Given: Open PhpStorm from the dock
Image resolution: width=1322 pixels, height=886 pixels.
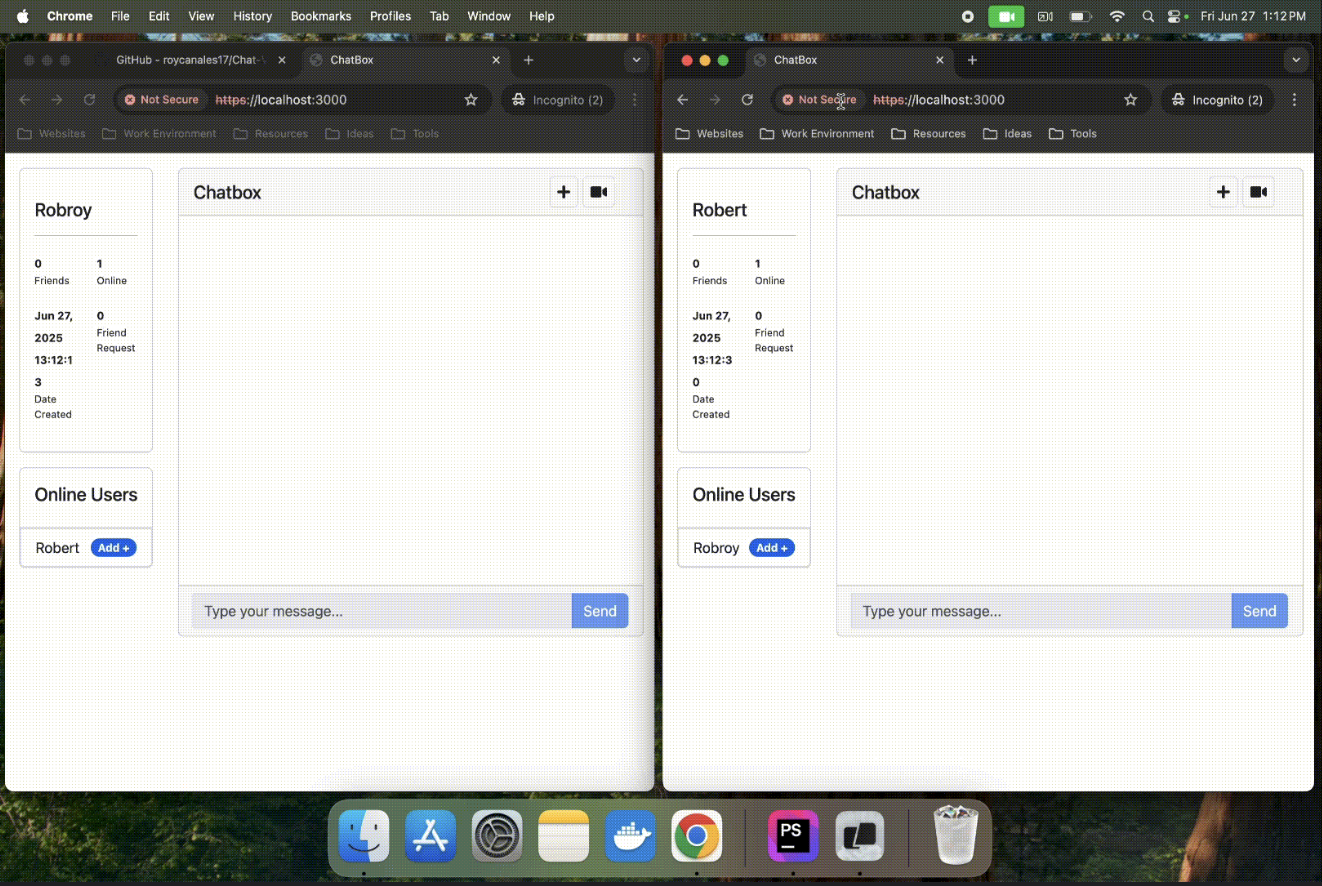Looking at the screenshot, I should click(x=793, y=836).
